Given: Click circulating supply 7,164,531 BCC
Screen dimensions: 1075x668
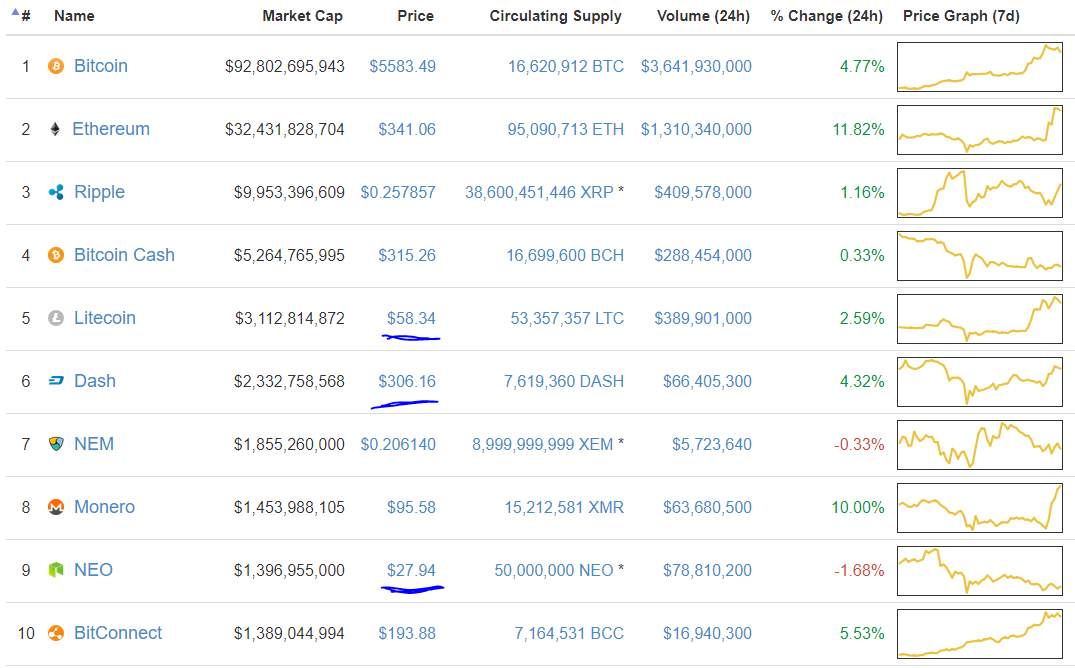Looking at the screenshot, I should [569, 634].
